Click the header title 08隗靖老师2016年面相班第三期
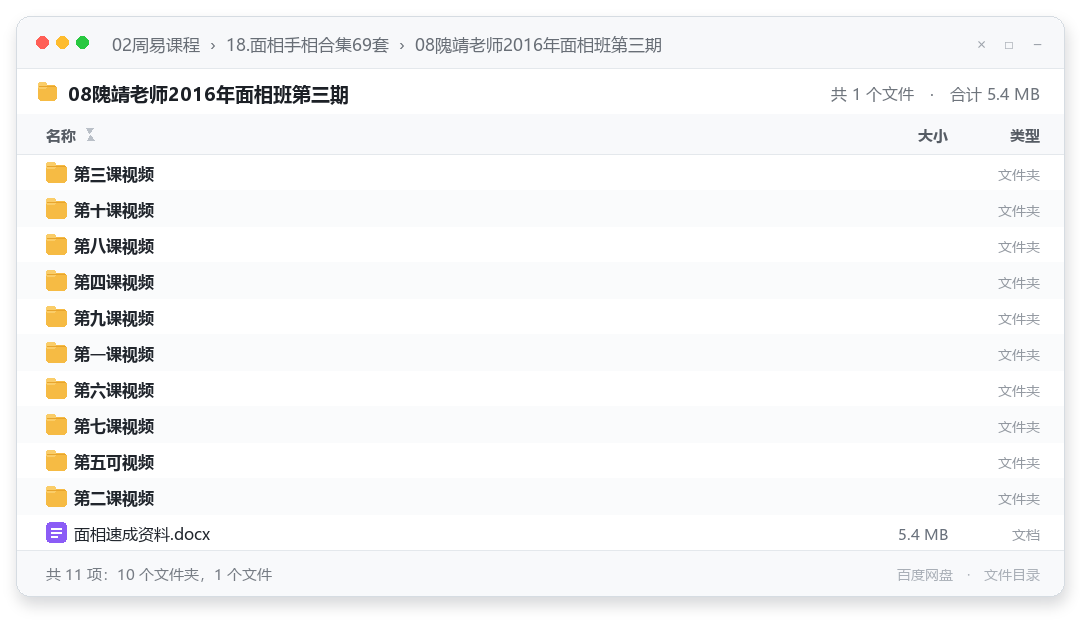Screen dimensions: 1080x620 coord(208,94)
